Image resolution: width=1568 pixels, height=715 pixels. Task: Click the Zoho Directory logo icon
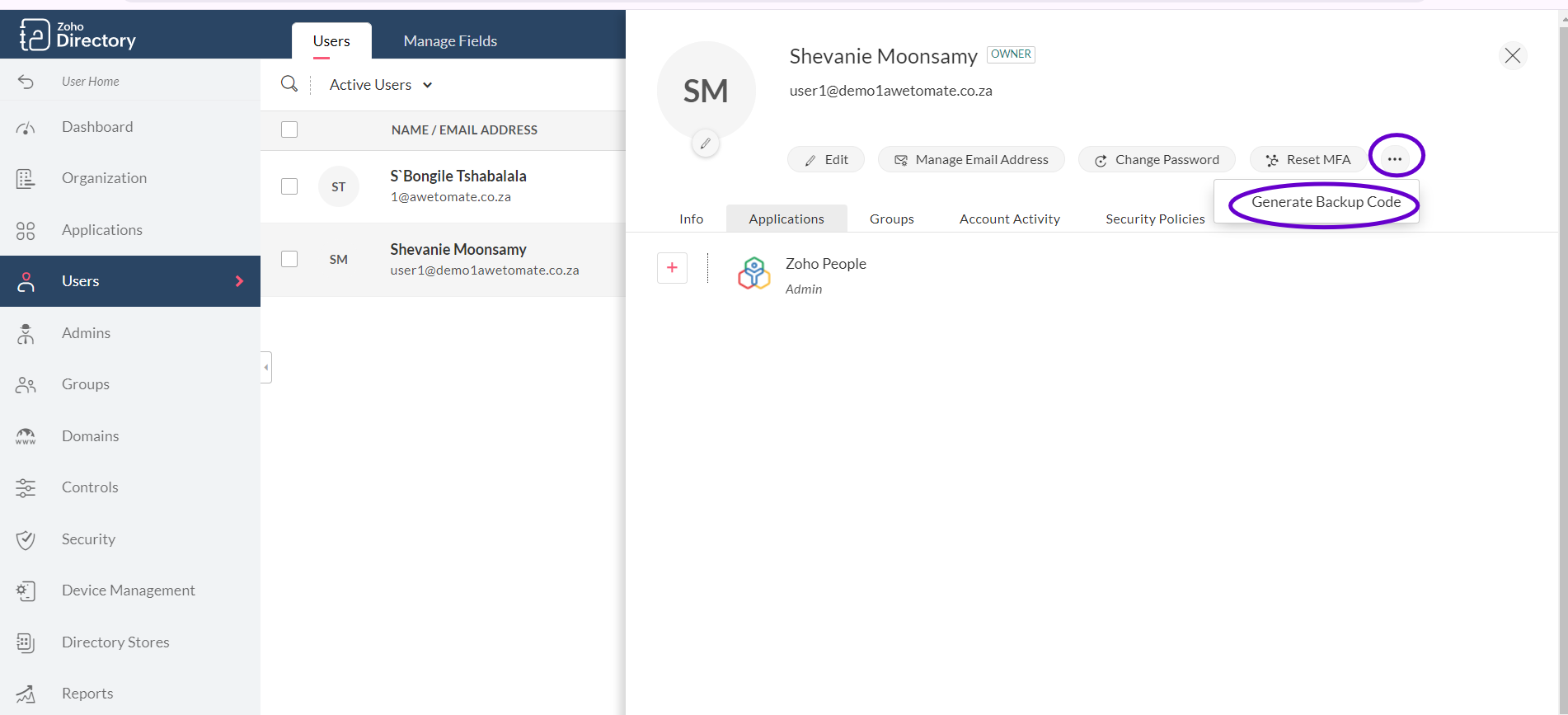[x=34, y=35]
